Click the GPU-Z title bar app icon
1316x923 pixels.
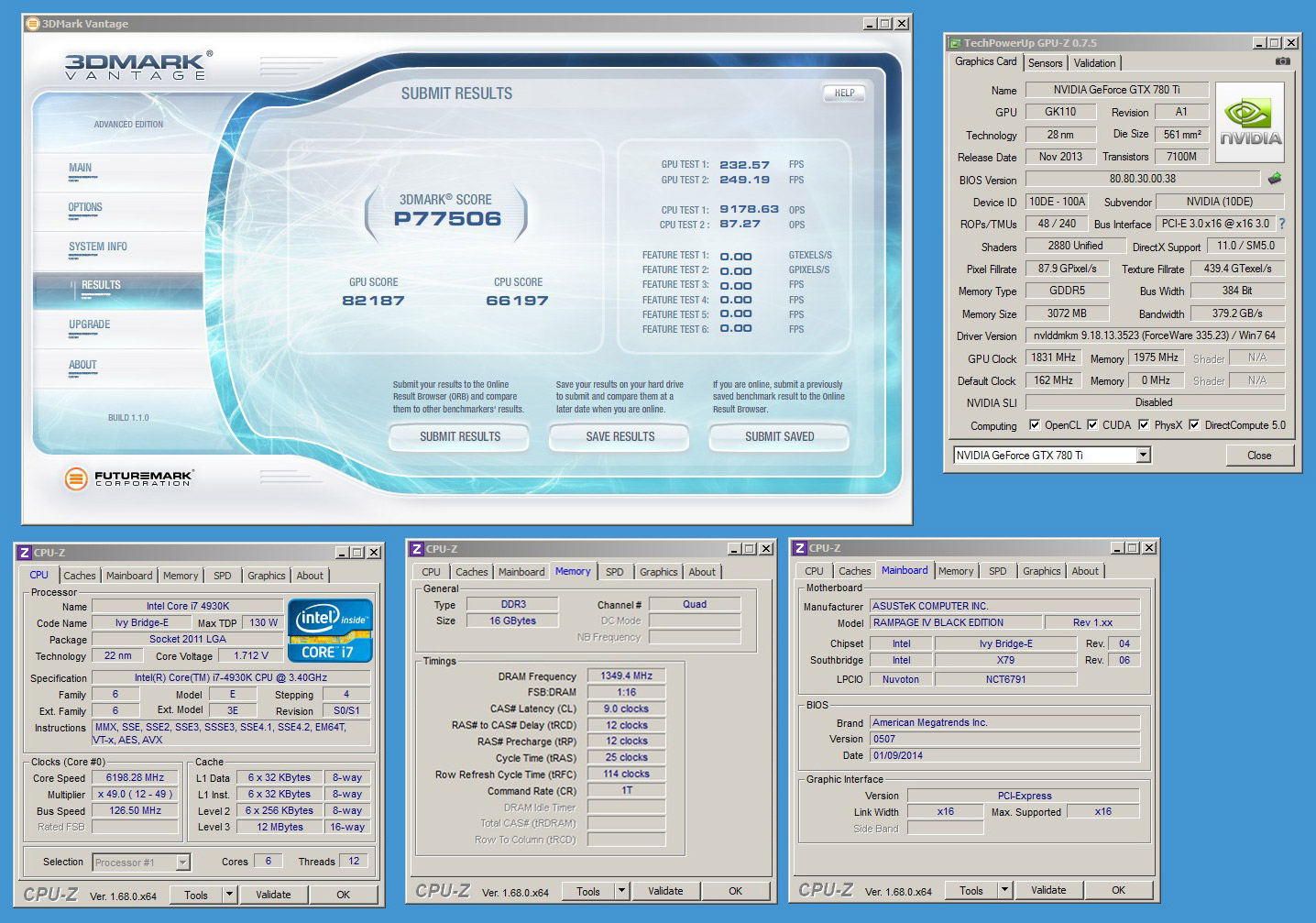point(955,43)
